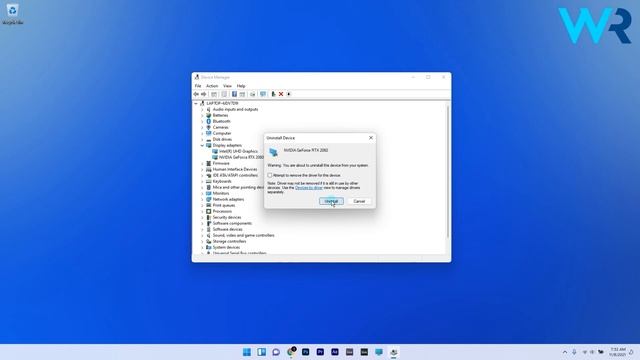The image size is (640, 360).
Task: Click the Device Manager taskbar icon
Action: click(x=393, y=352)
